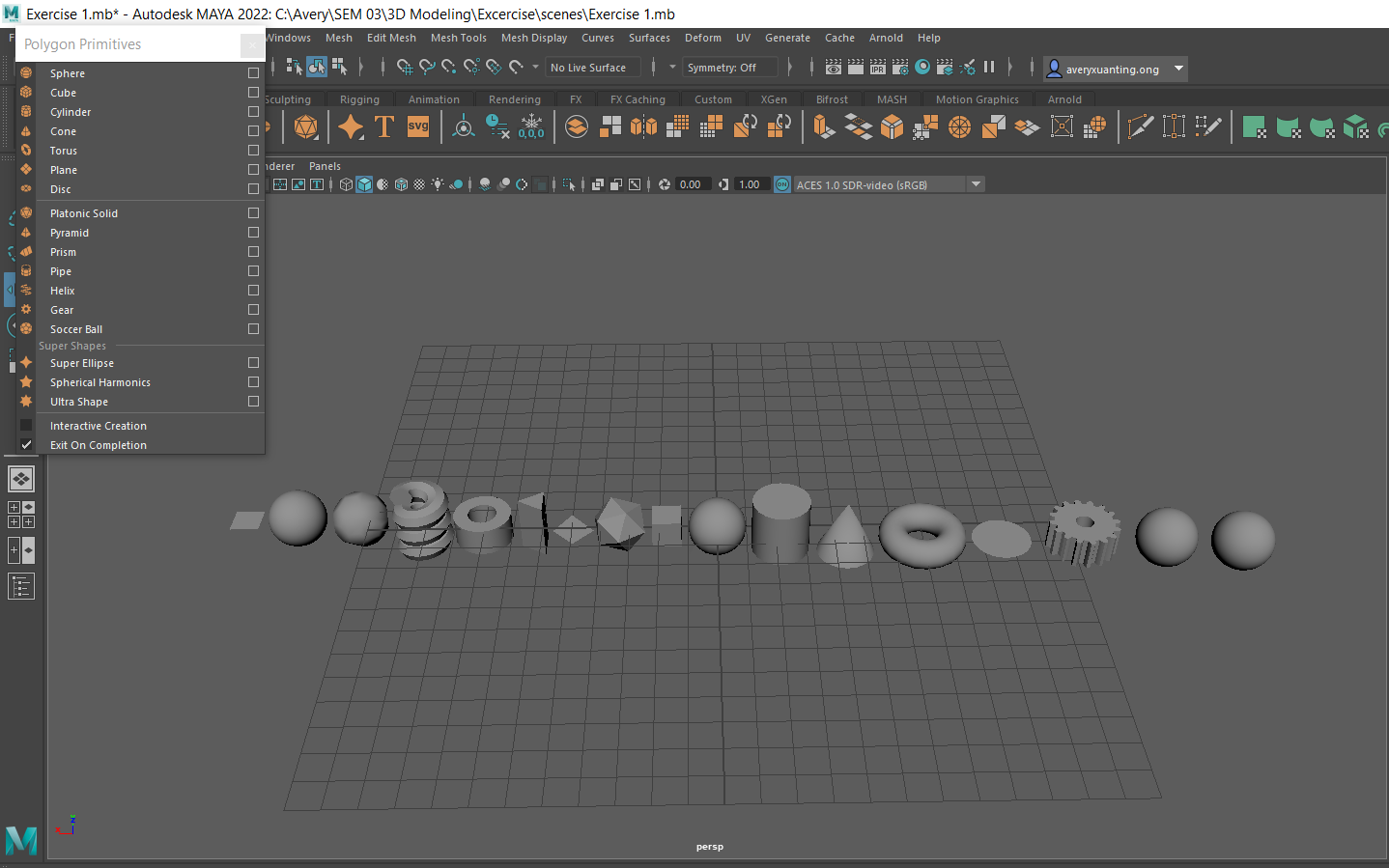
Task: Click the gamma 1.00 input field
Action: pyautogui.click(x=752, y=183)
